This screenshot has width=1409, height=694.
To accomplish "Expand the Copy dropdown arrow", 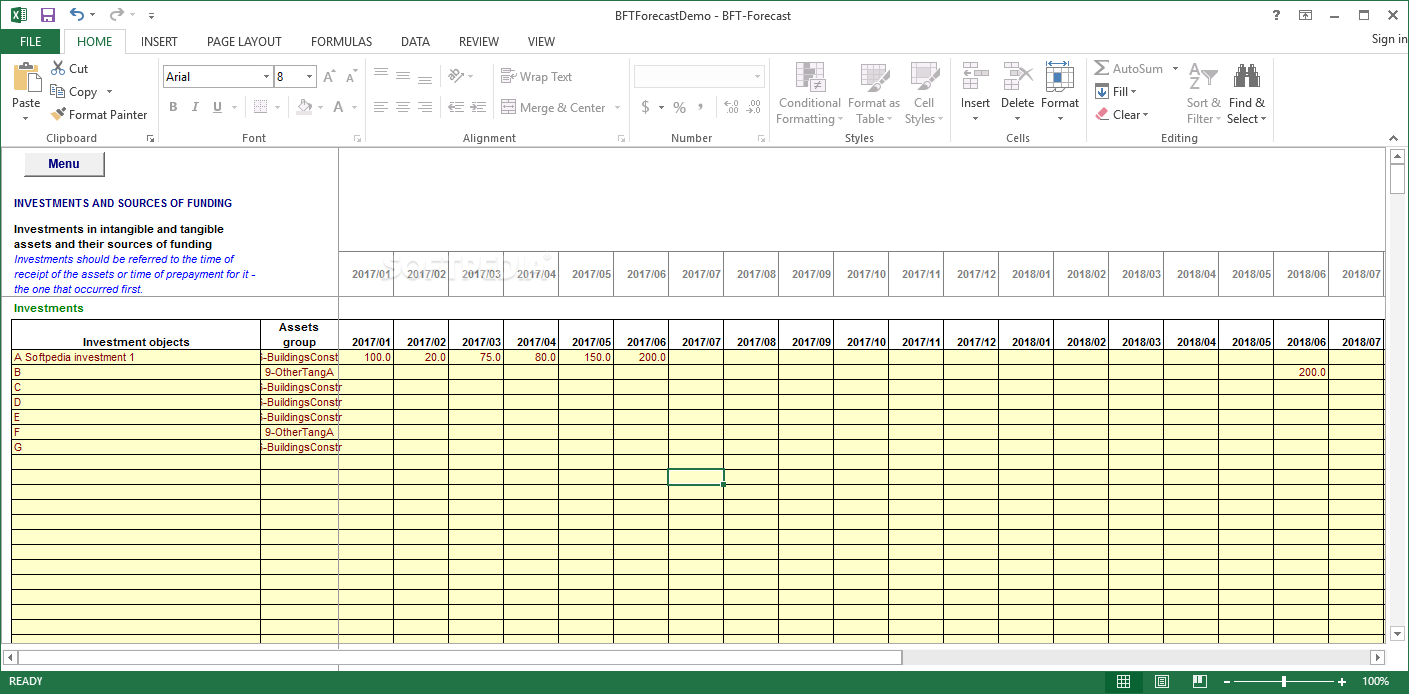I will pyautogui.click(x=109, y=92).
